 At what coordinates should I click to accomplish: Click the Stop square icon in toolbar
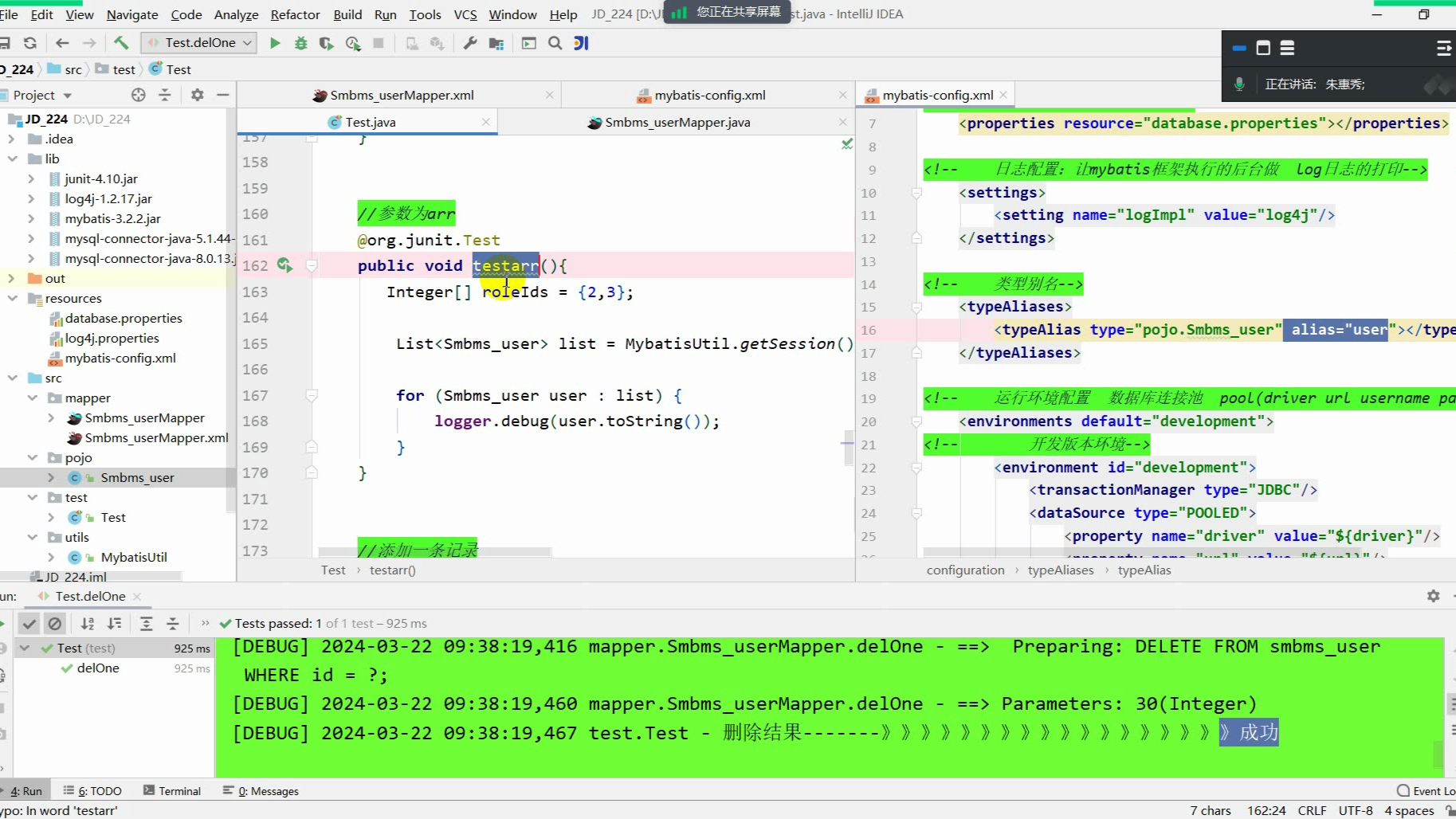click(x=379, y=43)
